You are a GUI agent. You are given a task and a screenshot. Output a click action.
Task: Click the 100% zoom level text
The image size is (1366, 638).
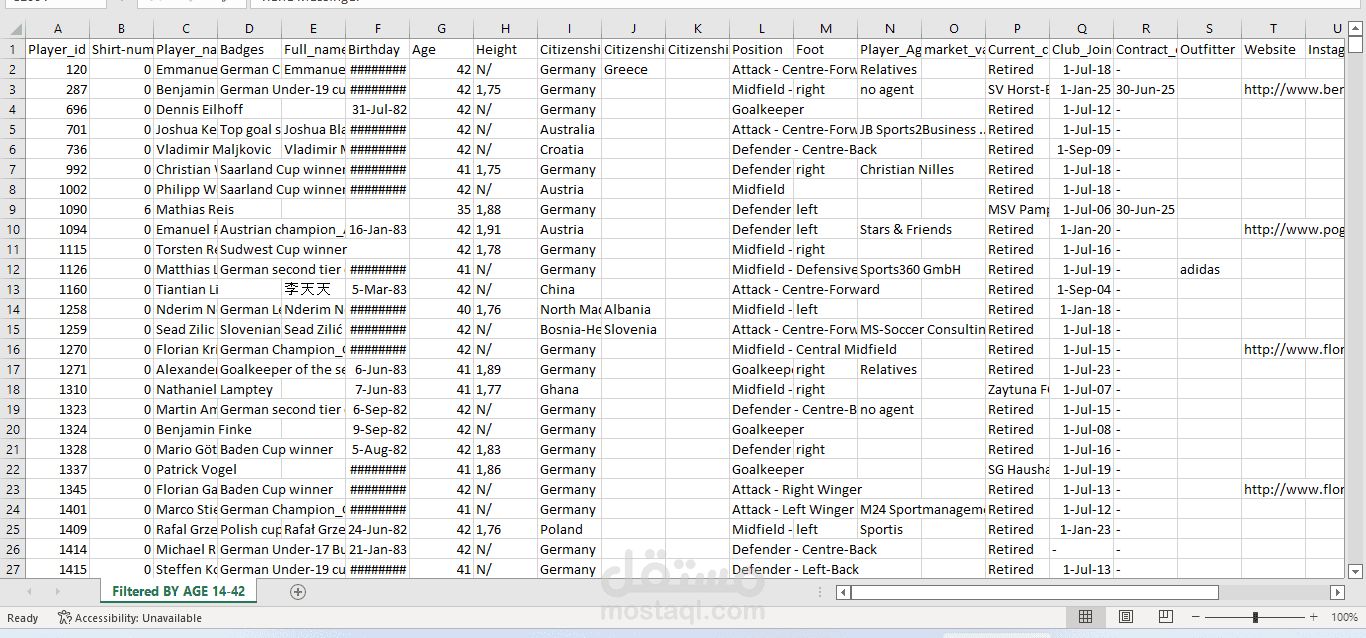pos(1344,617)
